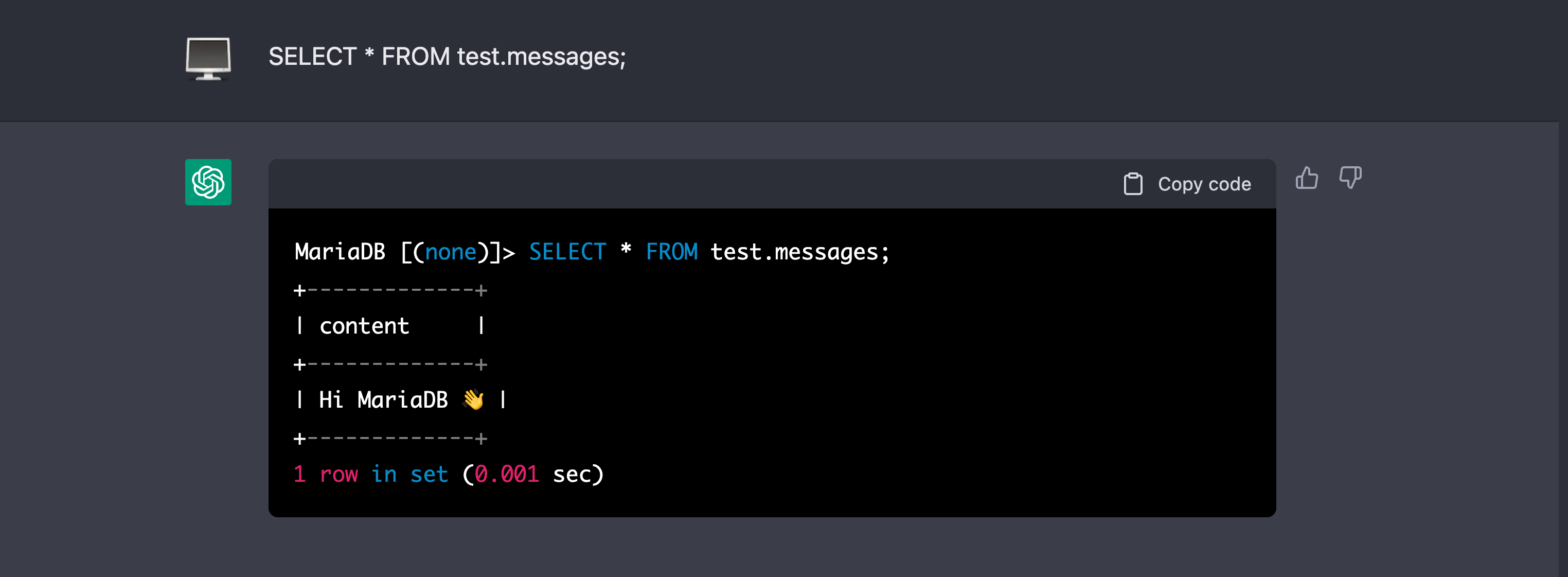
Task: Click the content column header text
Action: 364,326
